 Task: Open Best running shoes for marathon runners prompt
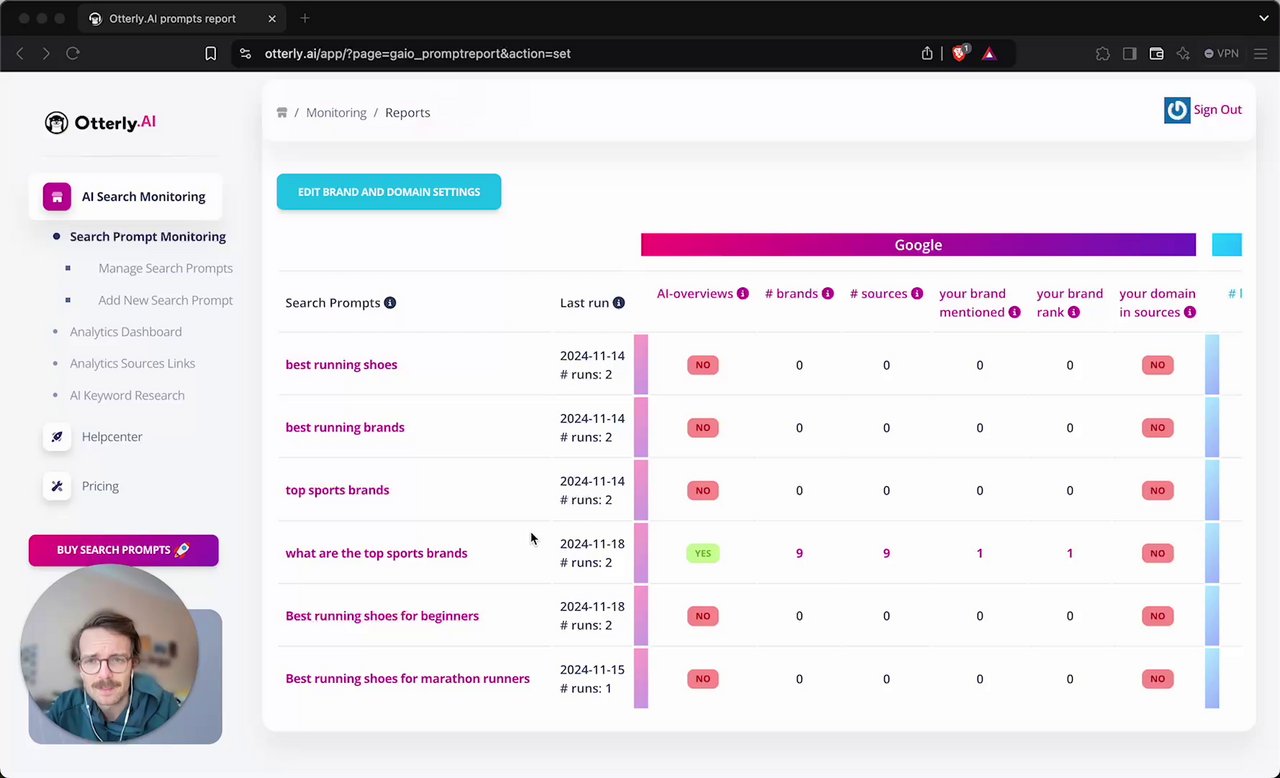pos(407,679)
